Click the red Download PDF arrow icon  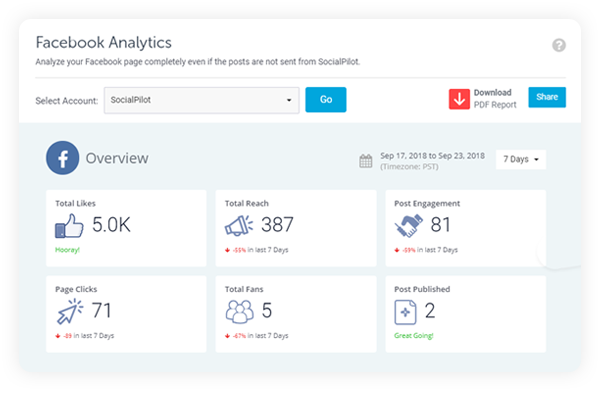[x=459, y=99]
